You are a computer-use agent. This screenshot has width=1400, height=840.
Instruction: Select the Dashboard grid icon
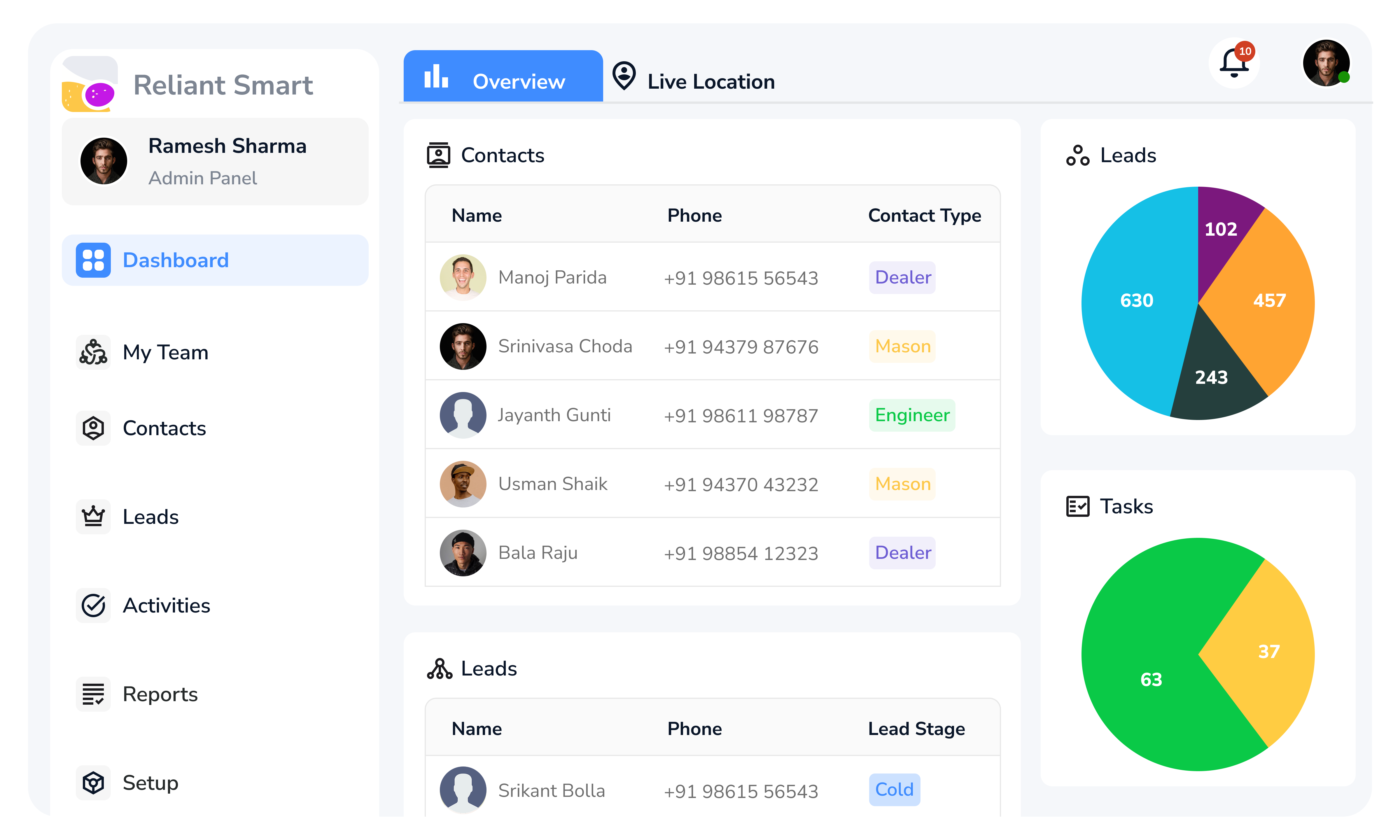(x=93, y=260)
